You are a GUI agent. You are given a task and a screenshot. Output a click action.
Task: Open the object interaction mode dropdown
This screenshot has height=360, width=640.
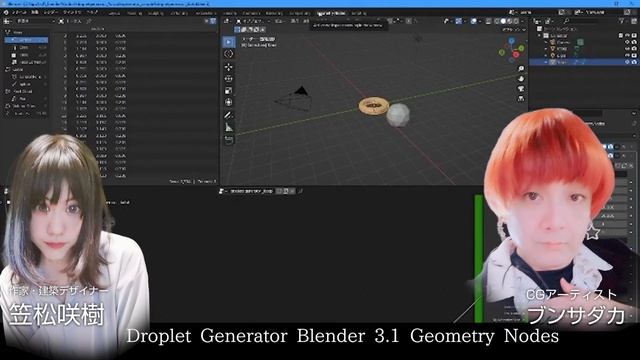pyautogui.click(x=252, y=21)
